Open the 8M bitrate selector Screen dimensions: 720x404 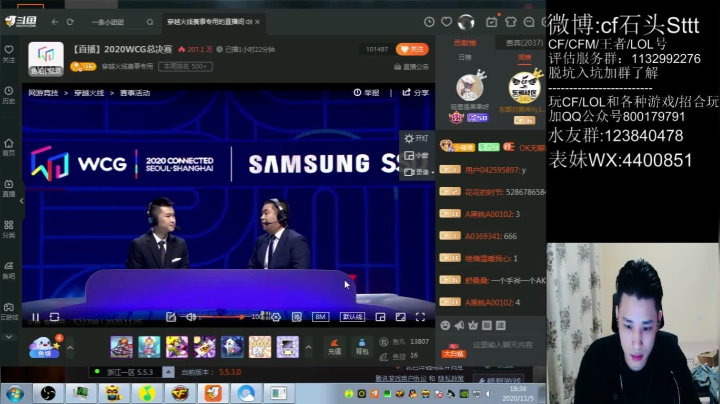pyautogui.click(x=321, y=317)
